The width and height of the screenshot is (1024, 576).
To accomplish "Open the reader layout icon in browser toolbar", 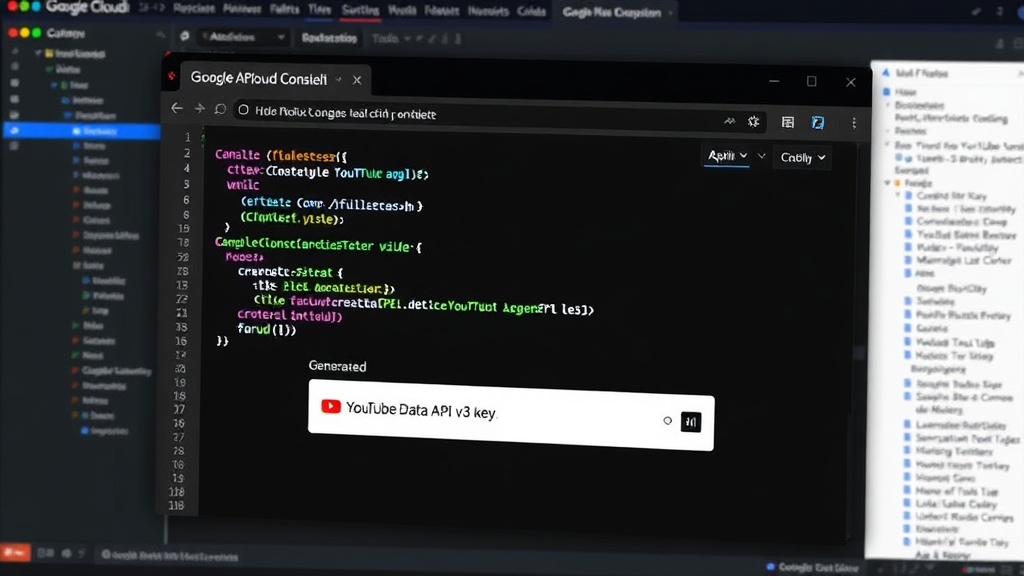I will coord(788,122).
